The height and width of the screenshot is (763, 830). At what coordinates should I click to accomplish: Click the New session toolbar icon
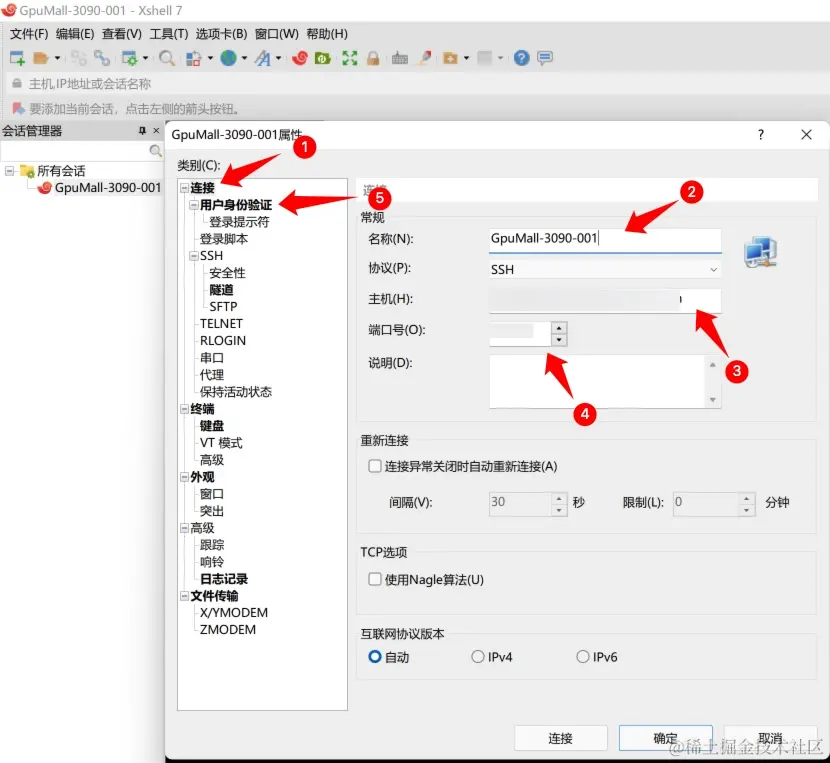[x=17, y=58]
